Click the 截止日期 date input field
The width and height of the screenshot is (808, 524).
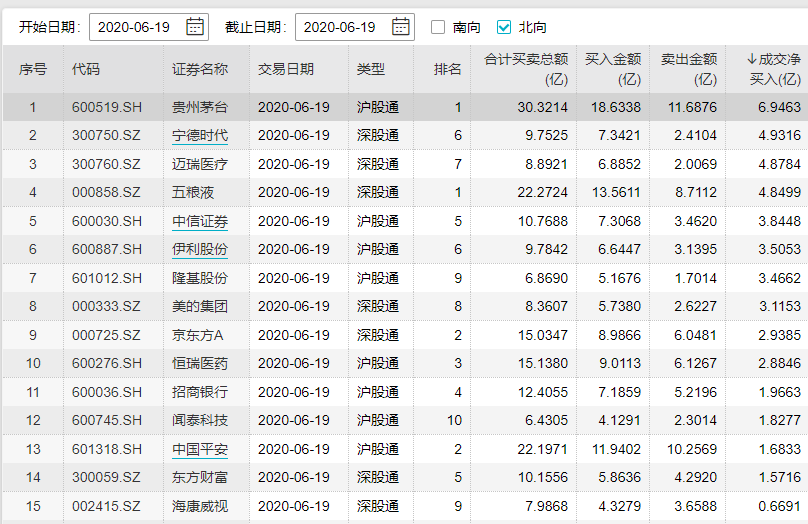tap(343, 27)
